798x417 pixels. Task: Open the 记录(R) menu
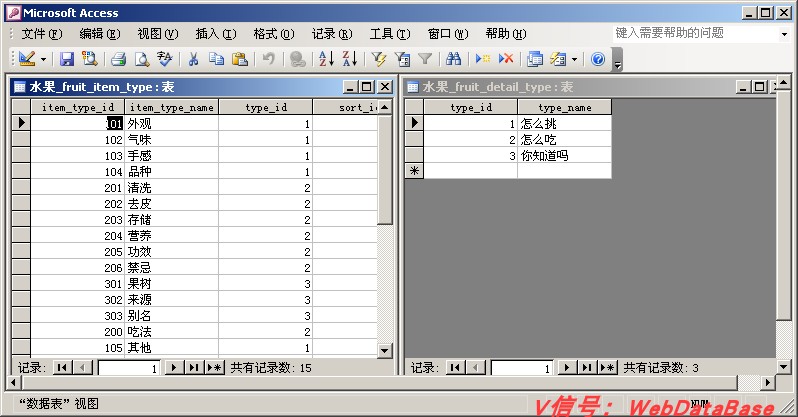(x=332, y=34)
